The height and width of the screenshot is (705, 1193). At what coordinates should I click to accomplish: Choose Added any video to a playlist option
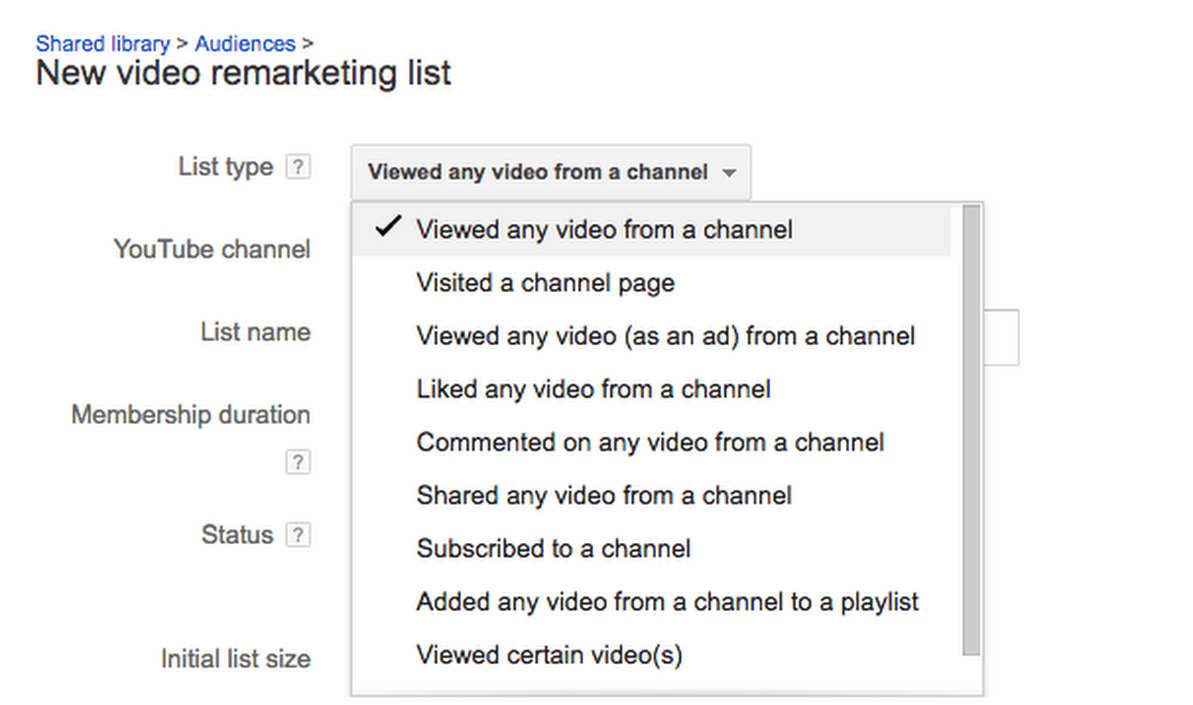666,601
